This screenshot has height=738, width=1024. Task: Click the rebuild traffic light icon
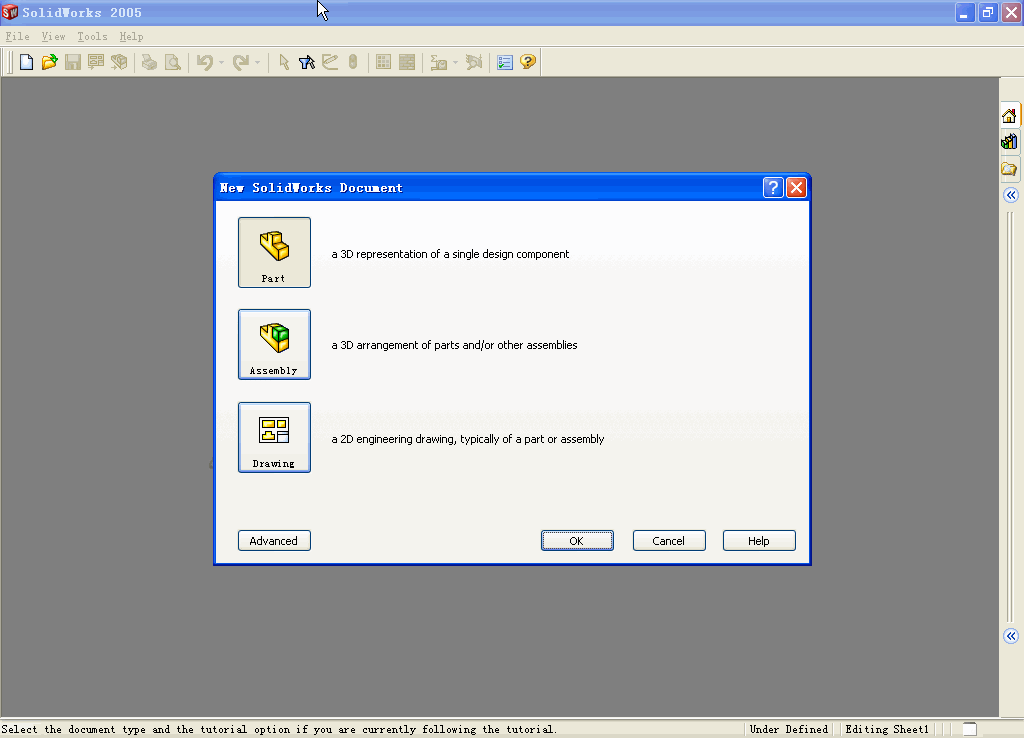click(x=353, y=62)
